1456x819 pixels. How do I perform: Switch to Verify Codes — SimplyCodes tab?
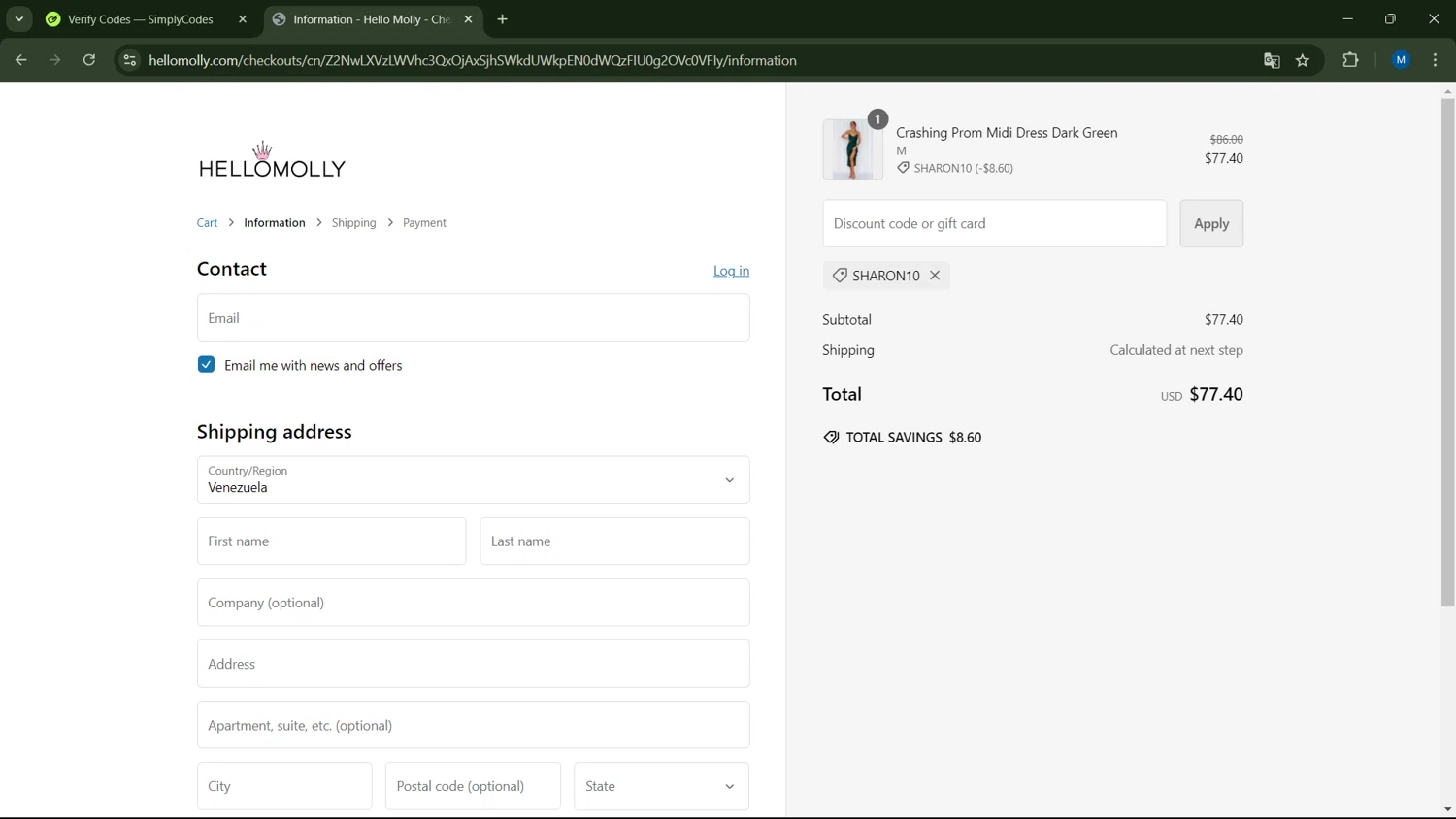click(141, 19)
